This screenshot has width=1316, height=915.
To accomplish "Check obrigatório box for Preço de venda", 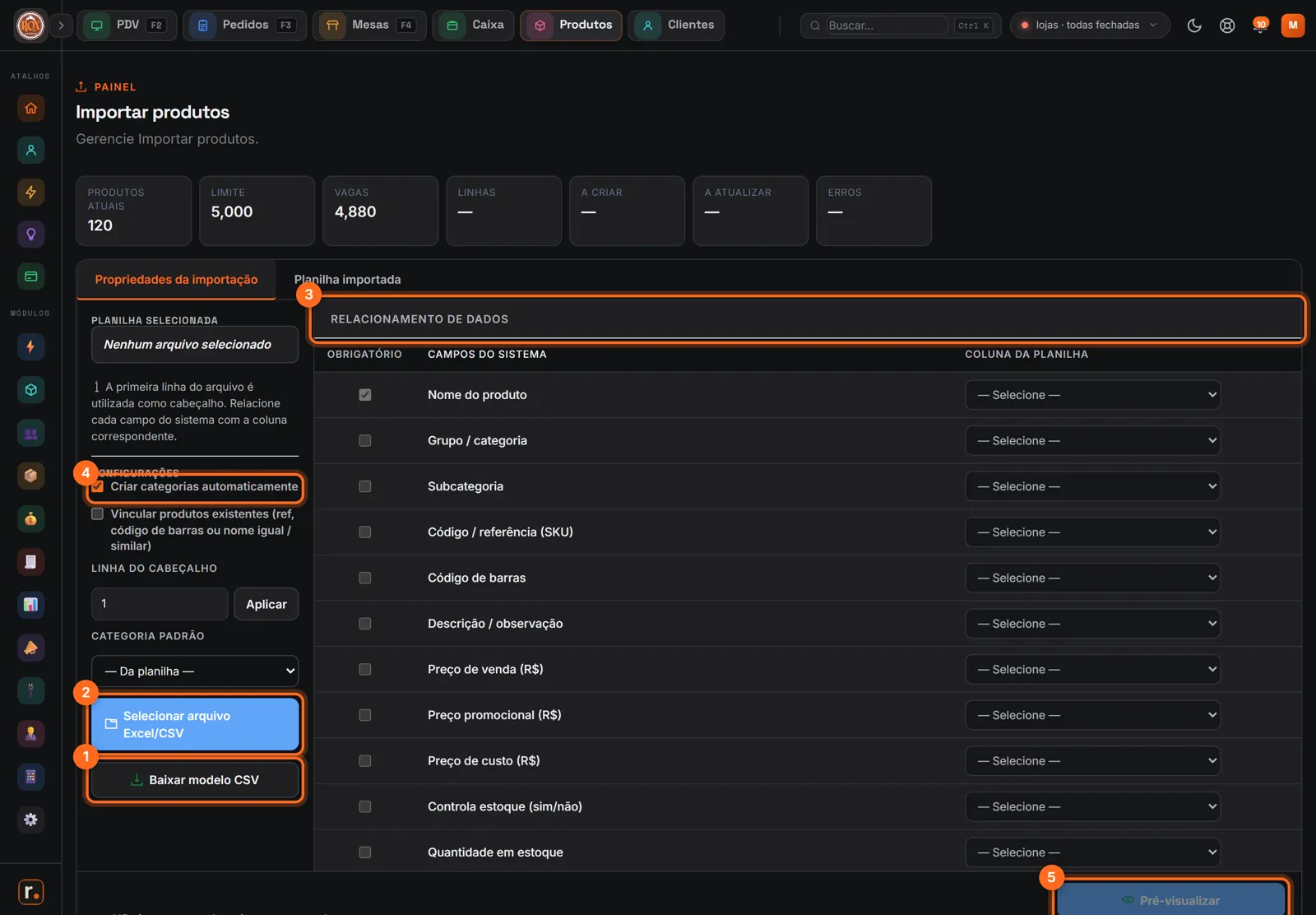I will [x=365, y=670].
